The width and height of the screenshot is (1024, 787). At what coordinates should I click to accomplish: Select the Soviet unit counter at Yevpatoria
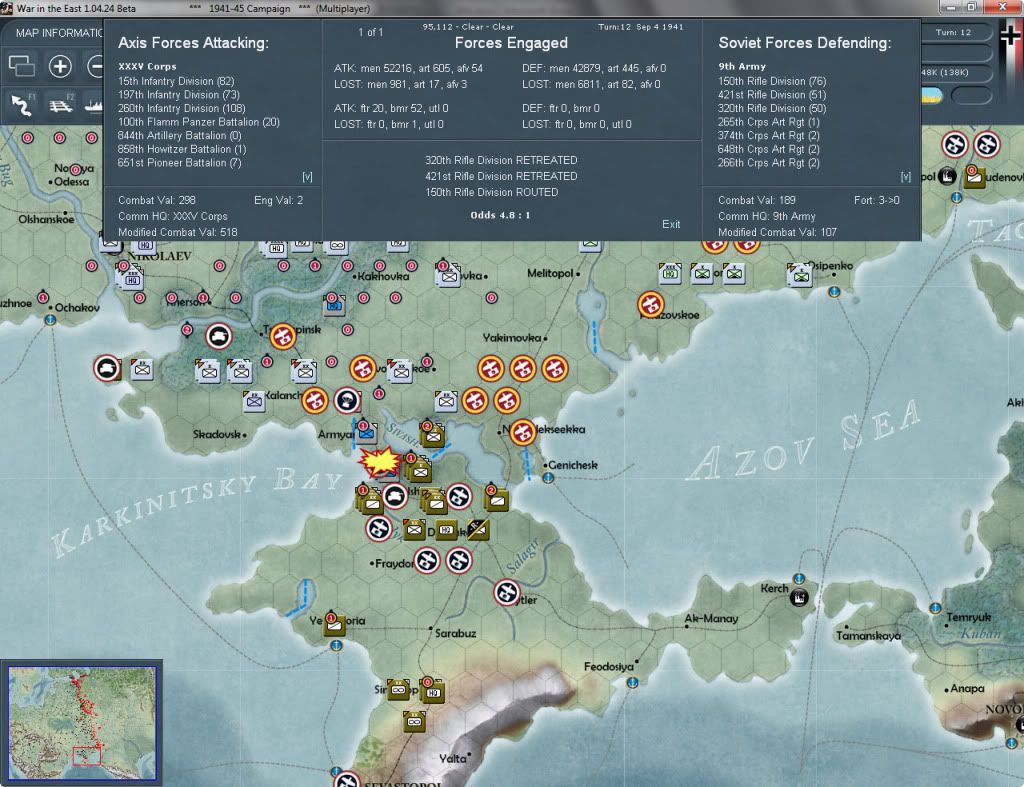[334, 624]
